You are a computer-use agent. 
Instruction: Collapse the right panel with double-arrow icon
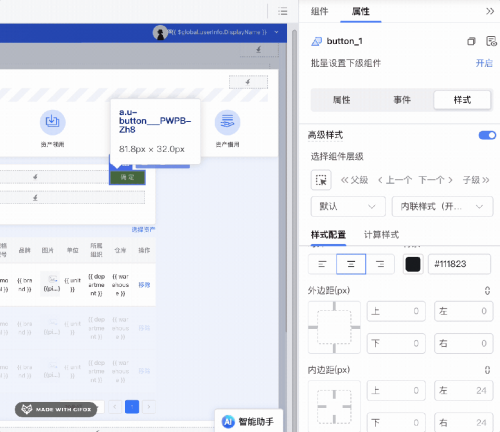point(490,11)
